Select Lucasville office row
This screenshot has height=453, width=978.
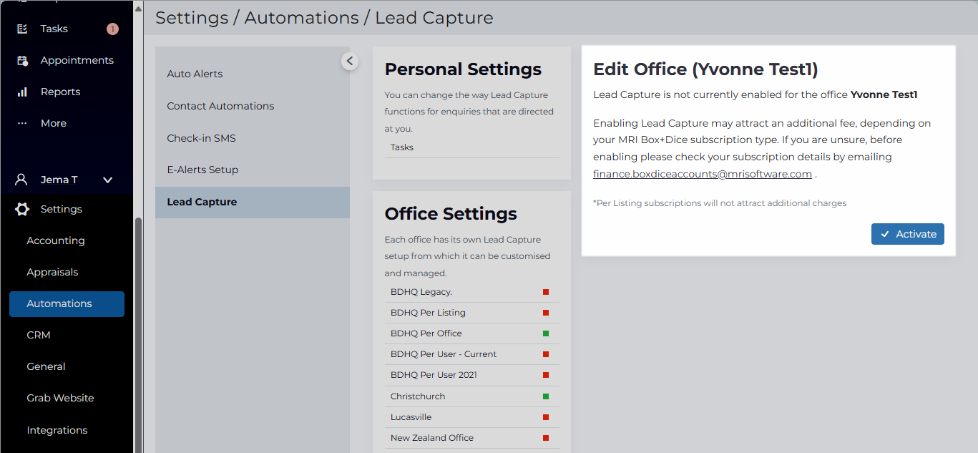tap(472, 417)
